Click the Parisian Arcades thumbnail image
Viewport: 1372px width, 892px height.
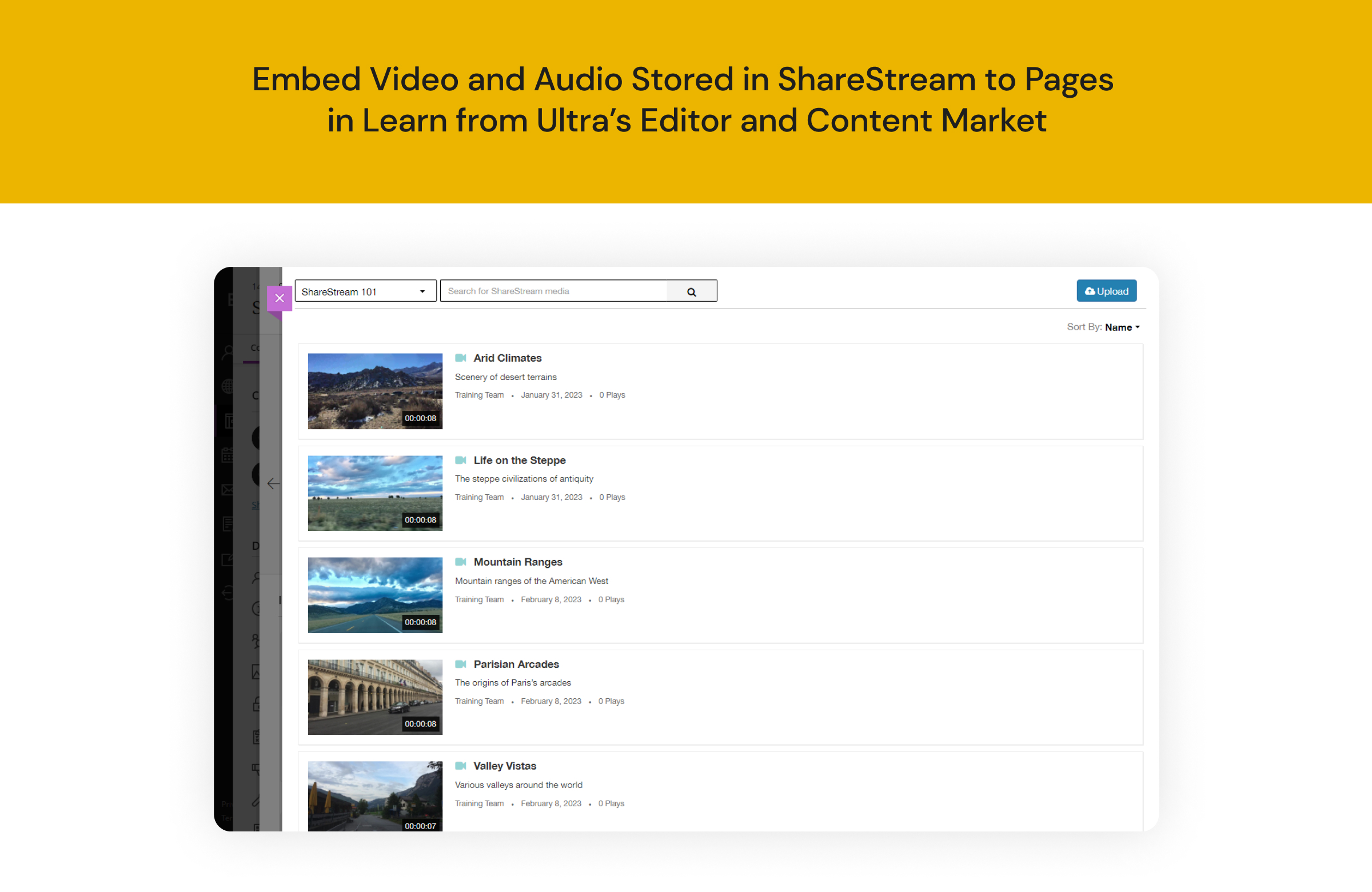point(374,697)
